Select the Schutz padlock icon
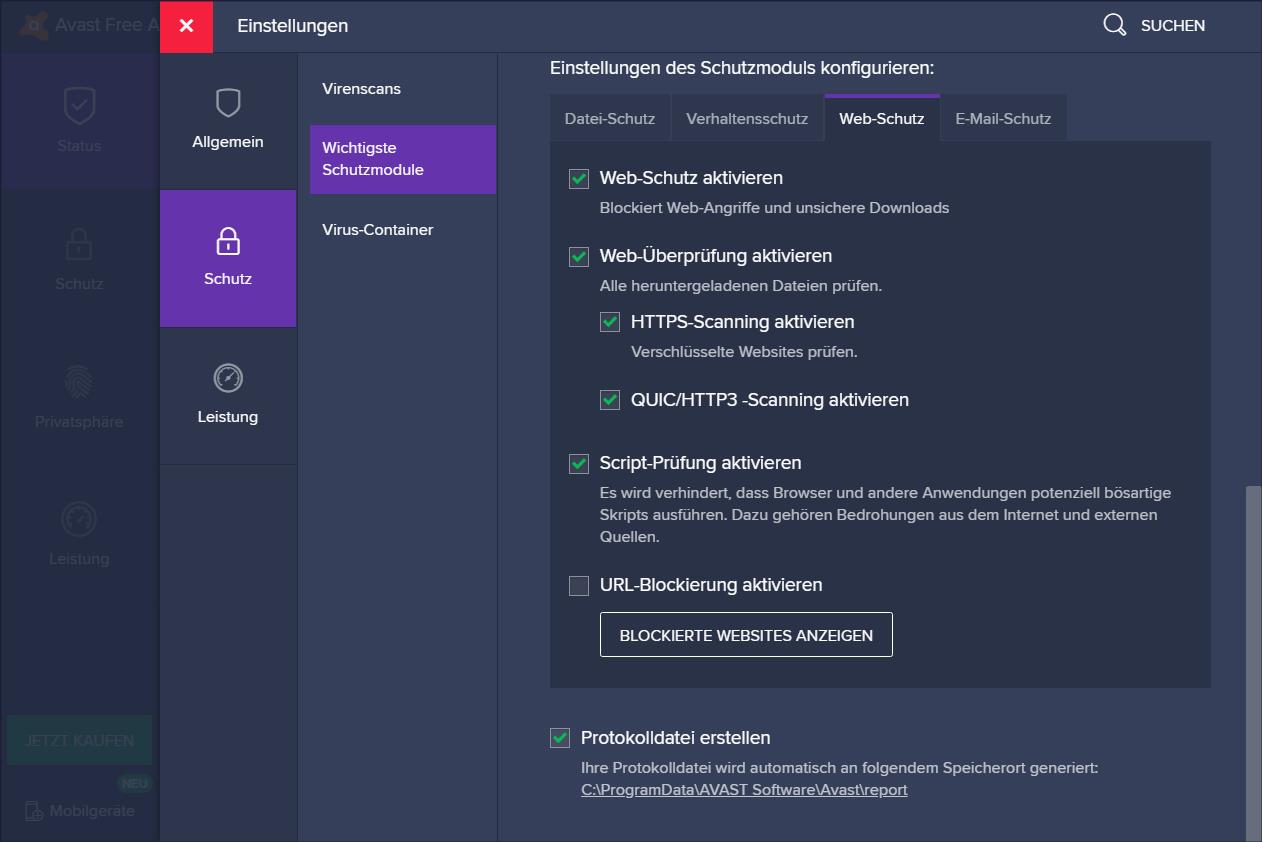The height and width of the screenshot is (842, 1262). [228, 241]
